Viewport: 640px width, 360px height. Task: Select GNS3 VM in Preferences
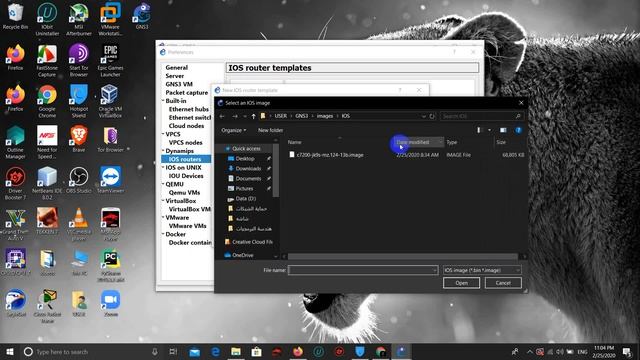pyautogui.click(x=179, y=84)
